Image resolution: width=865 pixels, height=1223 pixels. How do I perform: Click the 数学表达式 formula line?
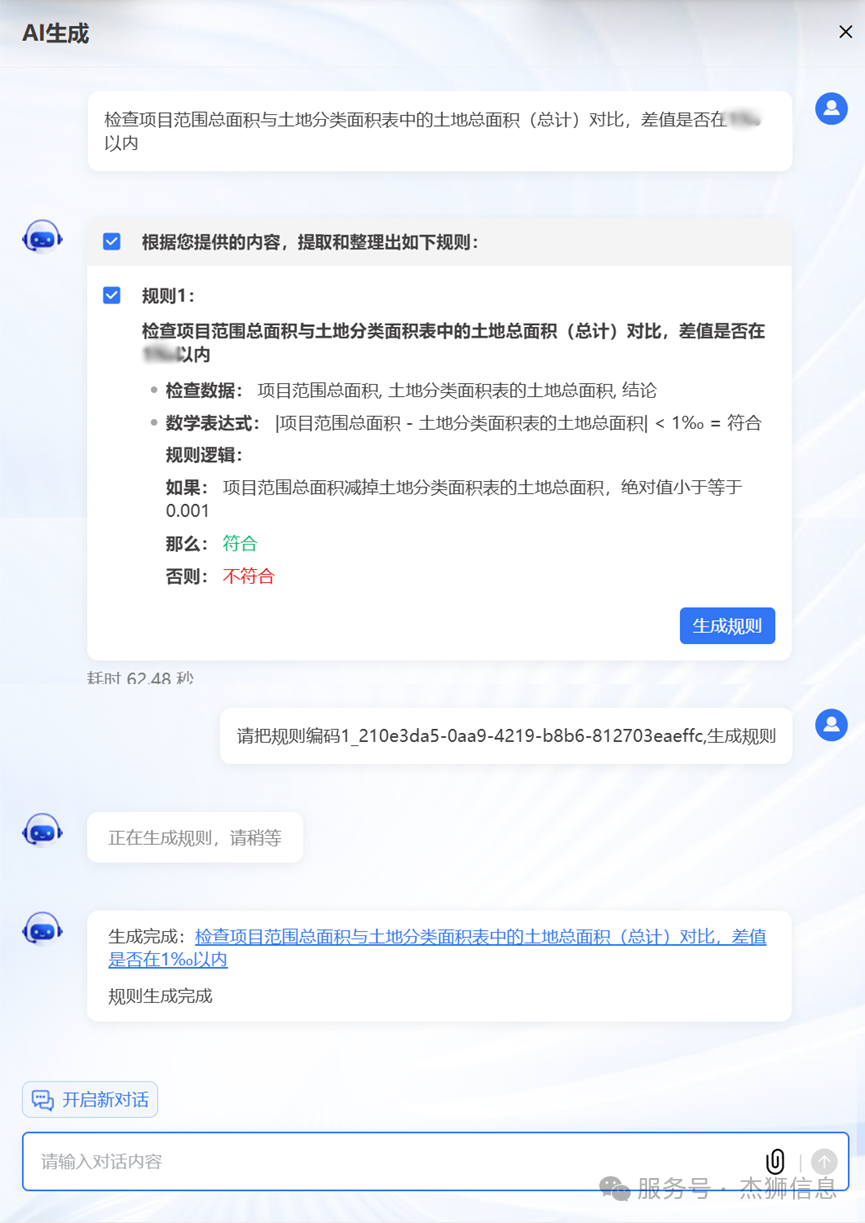(463, 423)
